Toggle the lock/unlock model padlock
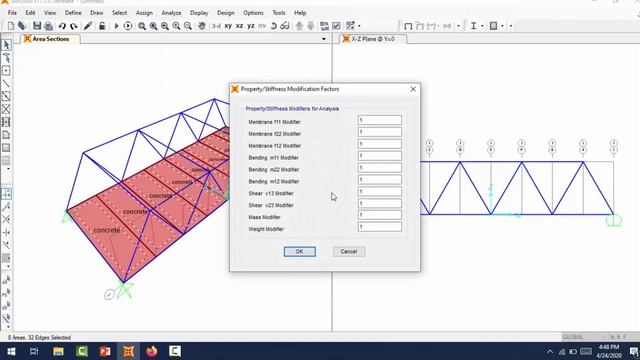The height and width of the screenshot is (360, 640). (x=102, y=26)
